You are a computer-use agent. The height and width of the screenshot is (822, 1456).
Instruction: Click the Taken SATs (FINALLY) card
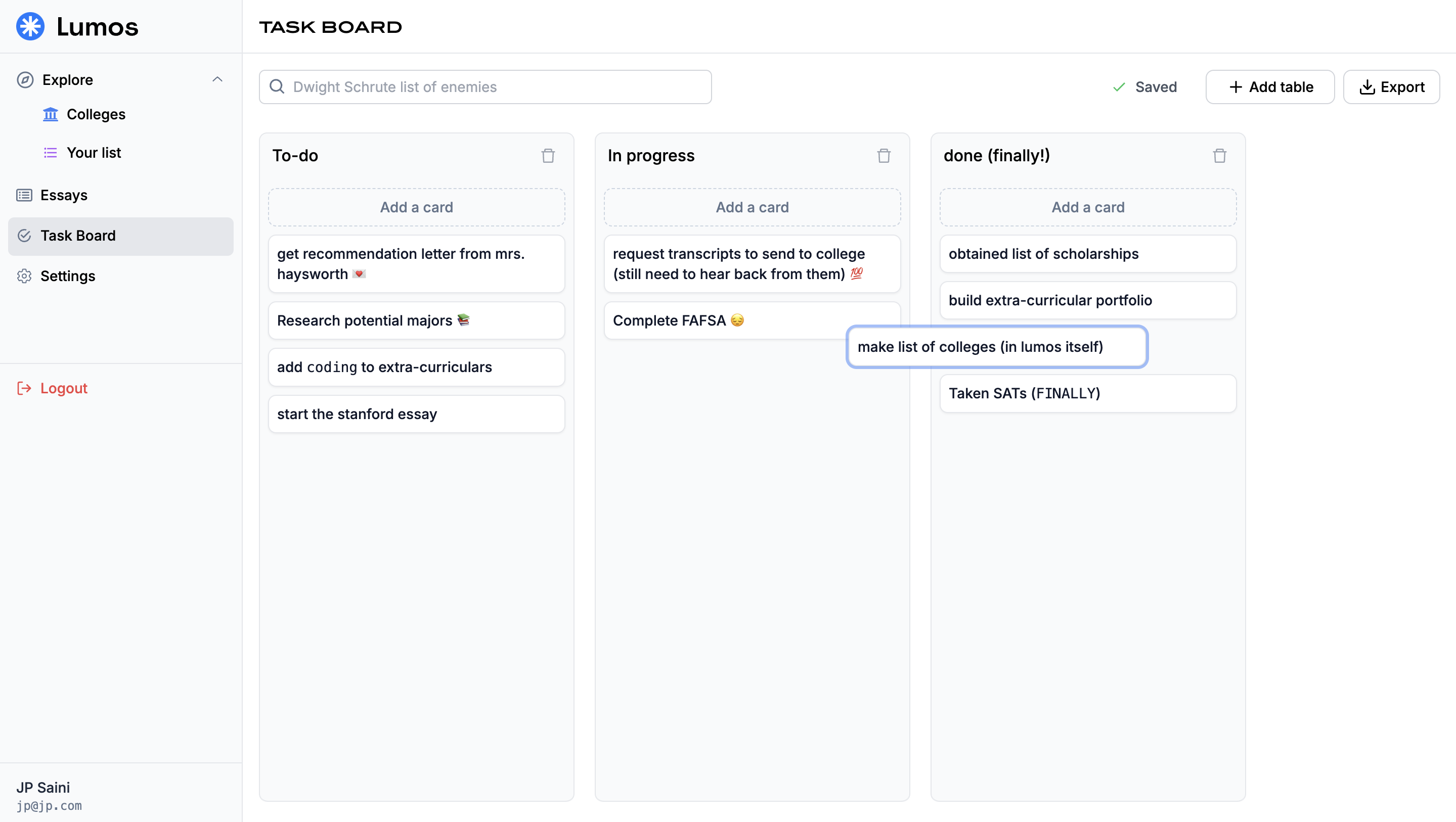pos(1087,393)
